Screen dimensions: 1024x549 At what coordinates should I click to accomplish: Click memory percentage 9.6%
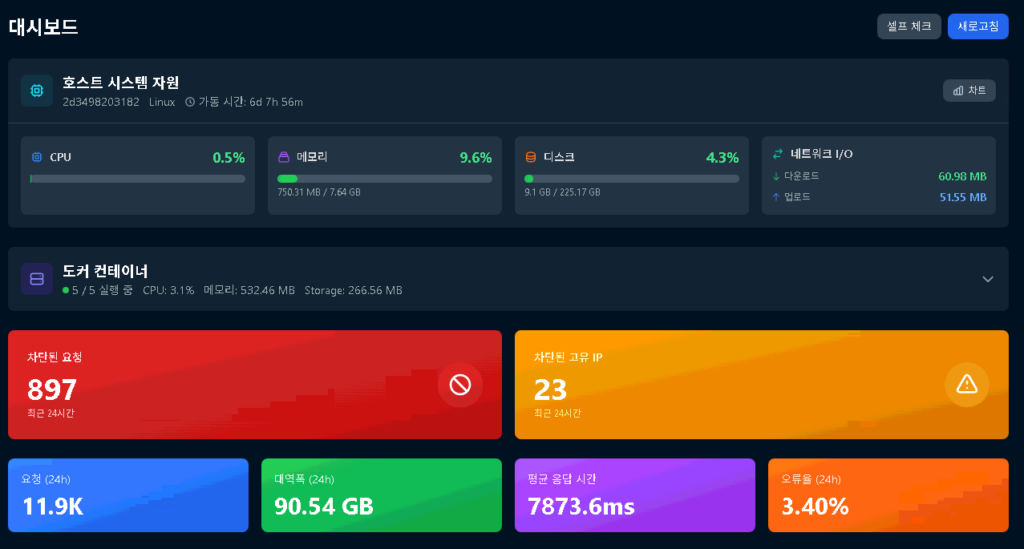(x=475, y=157)
